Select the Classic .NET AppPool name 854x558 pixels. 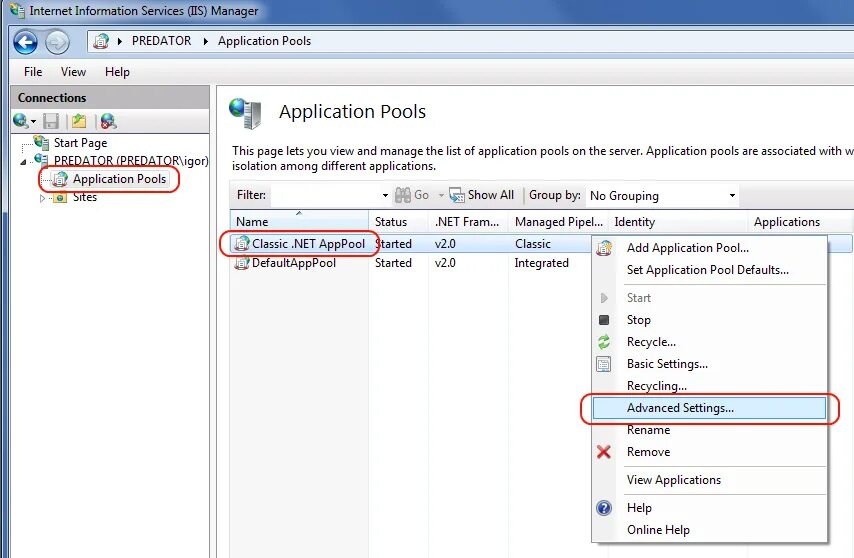point(308,244)
